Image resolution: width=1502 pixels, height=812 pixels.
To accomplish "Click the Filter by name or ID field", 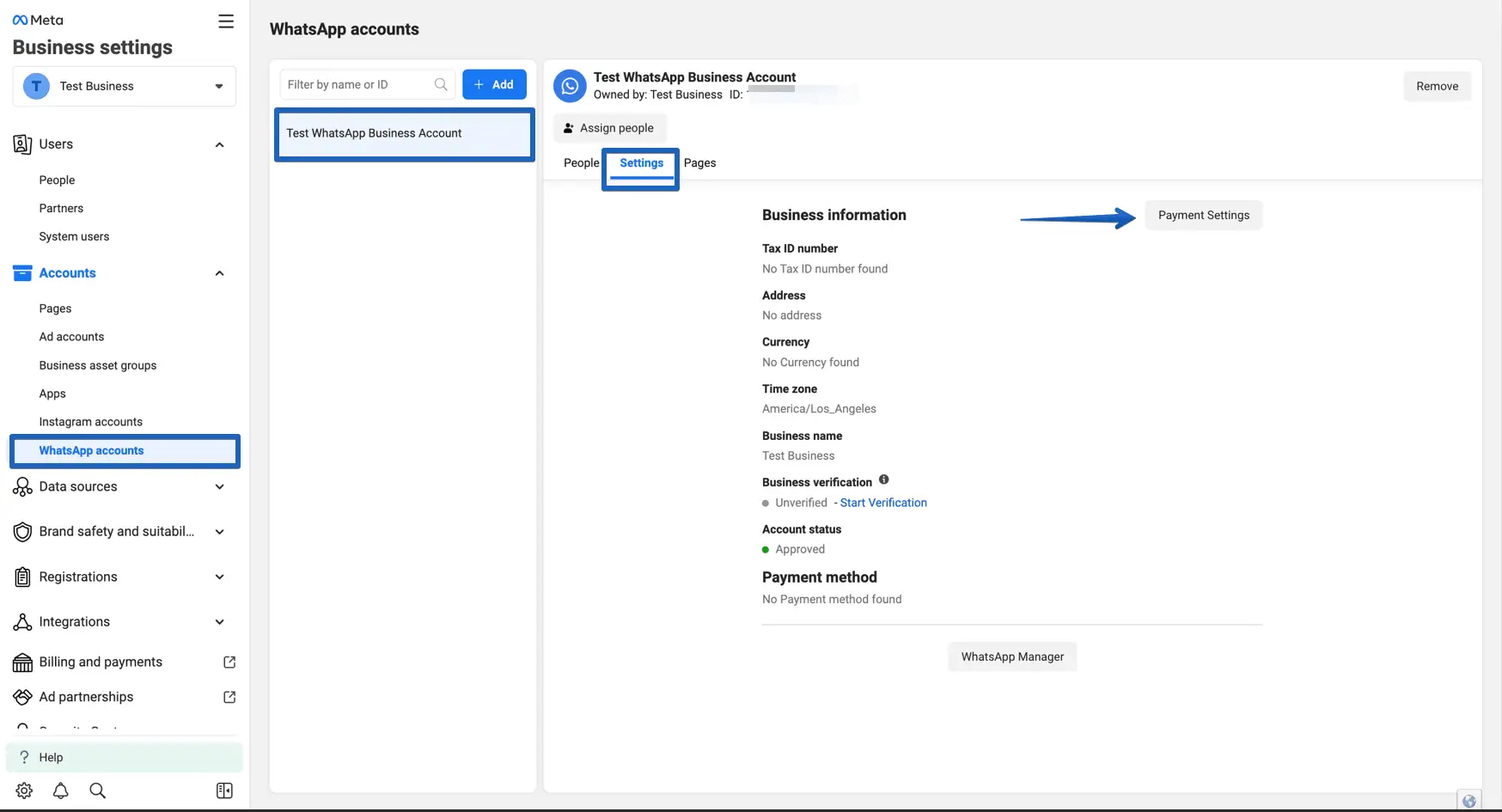I will [357, 84].
